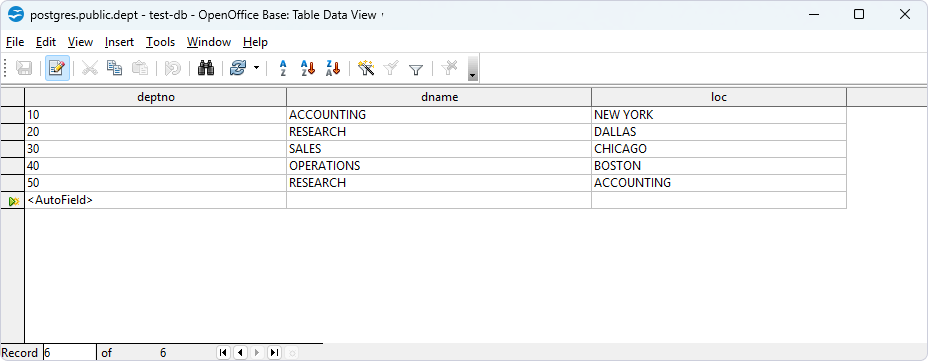This screenshot has width=928, height=361.
Task: Open the Window menu
Action: [x=208, y=42]
